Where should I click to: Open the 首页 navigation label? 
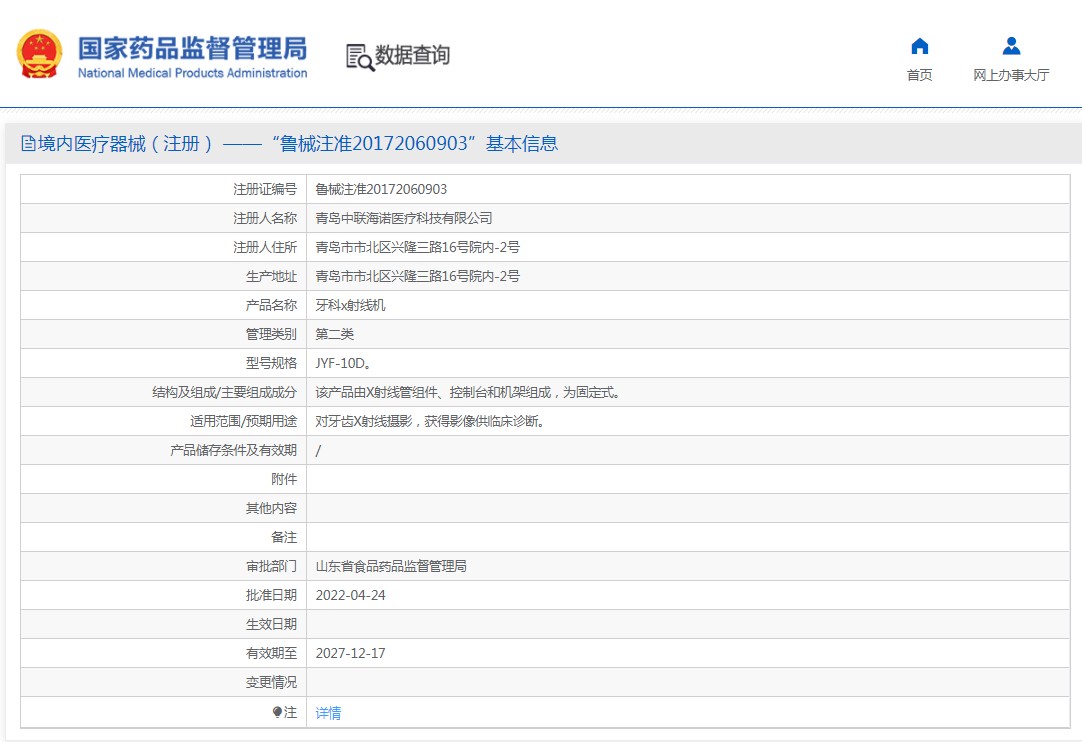click(919, 75)
